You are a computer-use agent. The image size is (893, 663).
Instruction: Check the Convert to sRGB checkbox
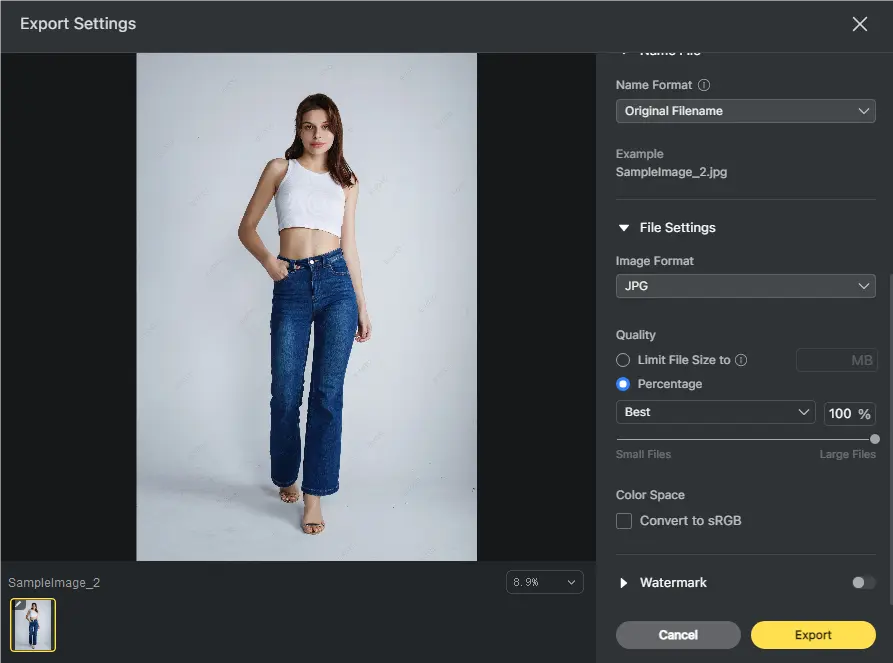[x=624, y=521]
